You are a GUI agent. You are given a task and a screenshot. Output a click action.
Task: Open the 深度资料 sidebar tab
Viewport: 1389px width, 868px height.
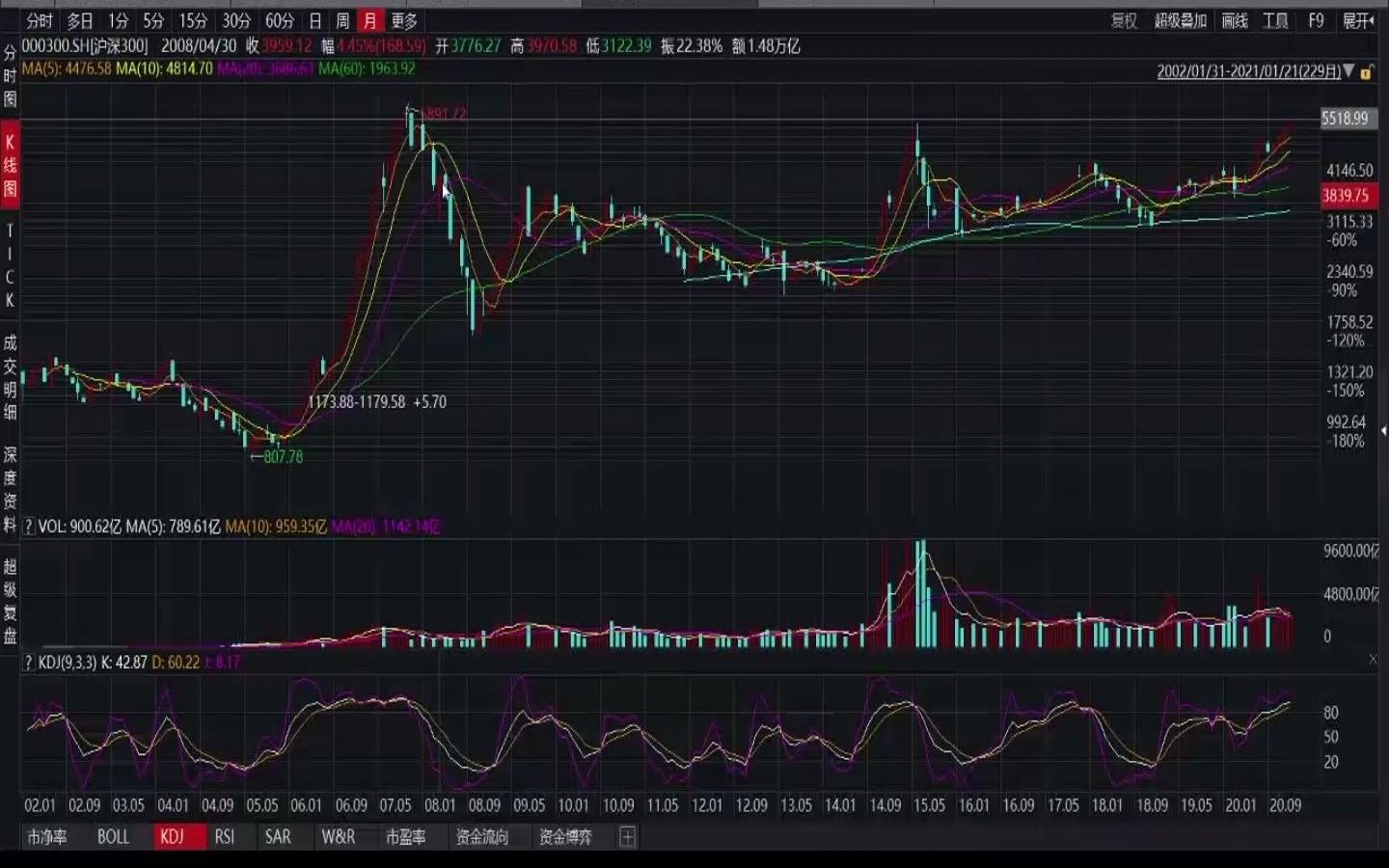click(10, 489)
